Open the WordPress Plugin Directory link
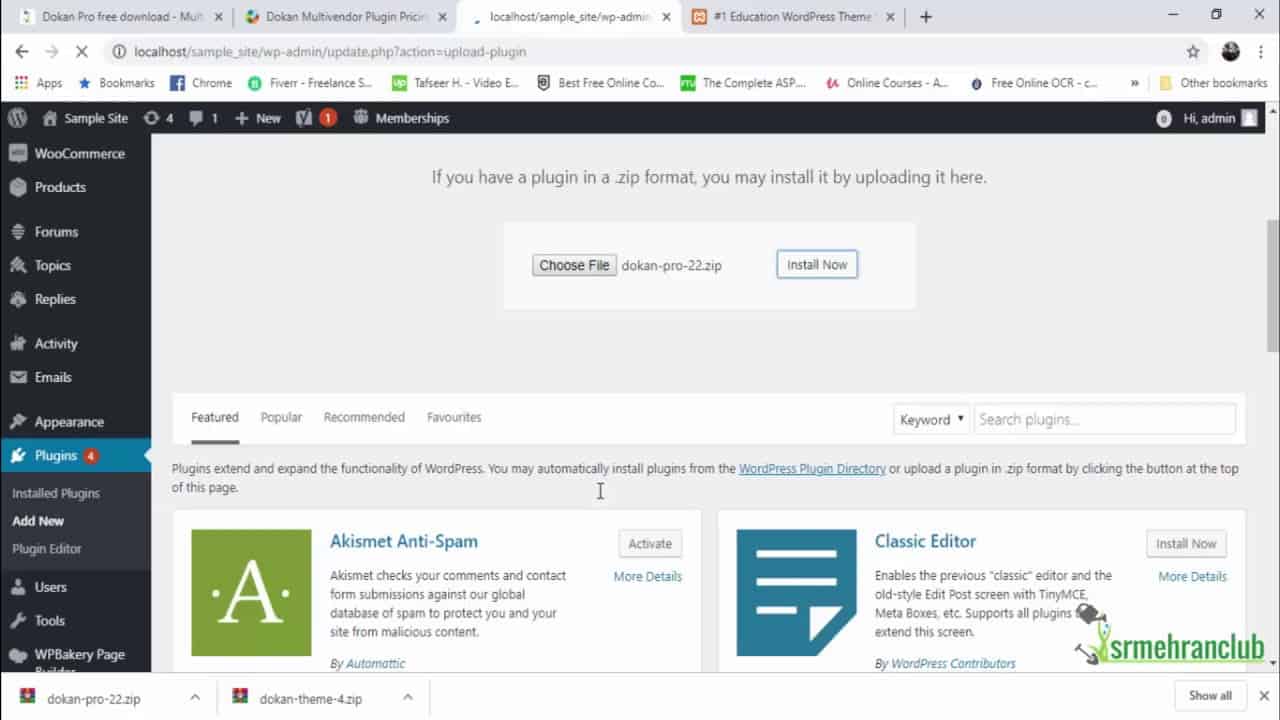 tap(812, 468)
